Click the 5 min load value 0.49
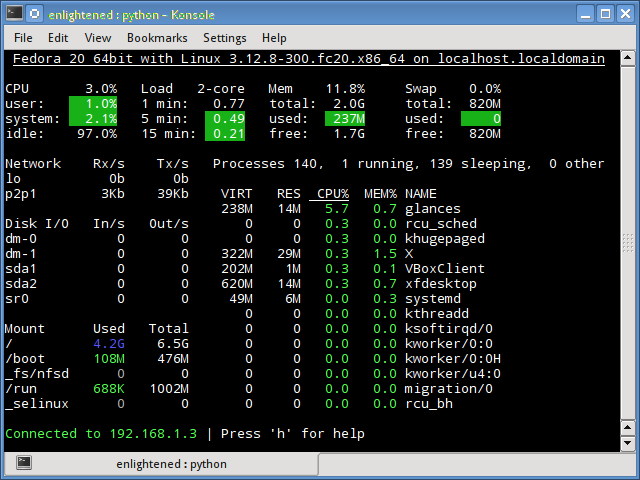This screenshot has width=640, height=480. pos(225,119)
